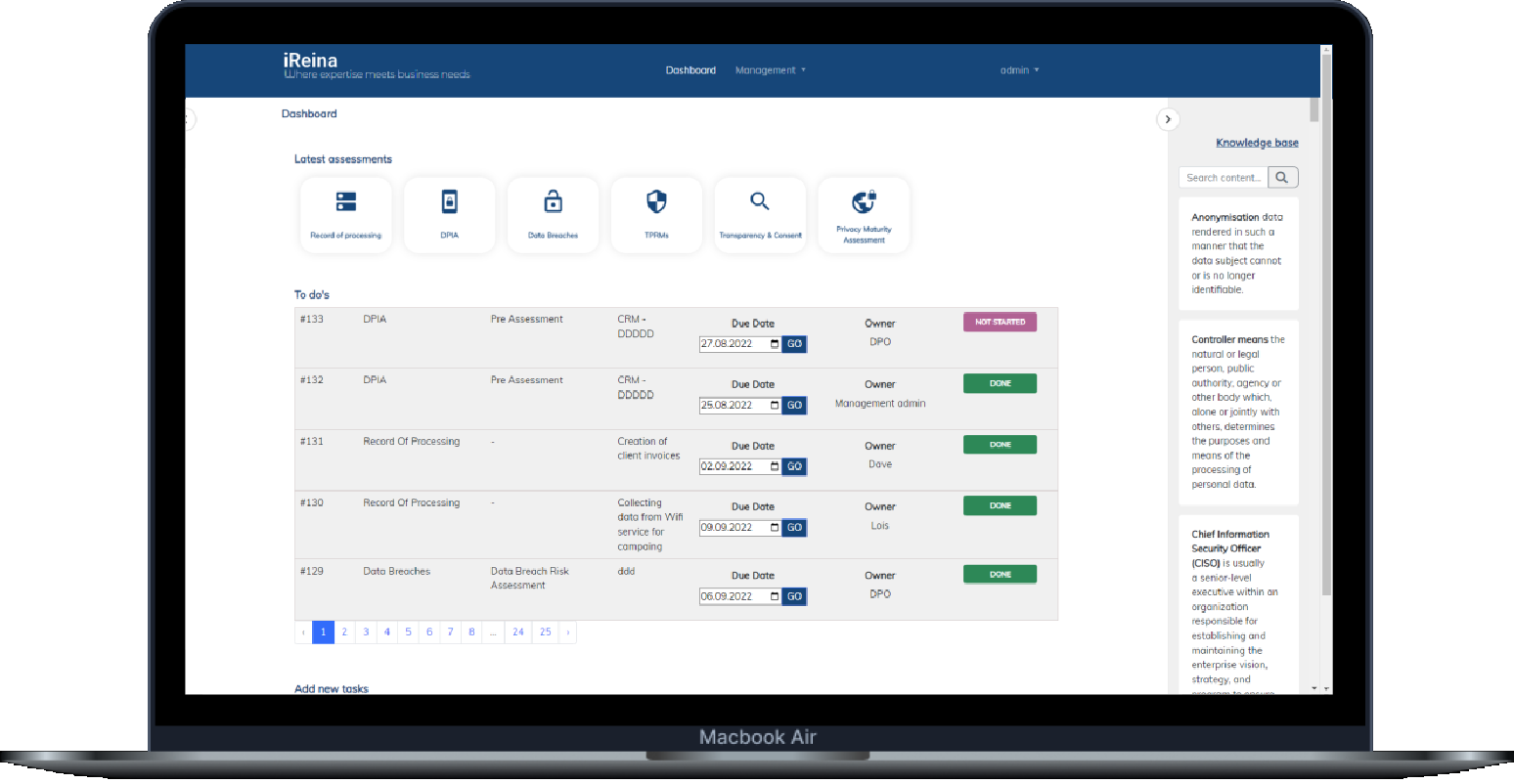
Task: Click the knowledge base panel scroll down arrow
Action: tap(1314, 689)
